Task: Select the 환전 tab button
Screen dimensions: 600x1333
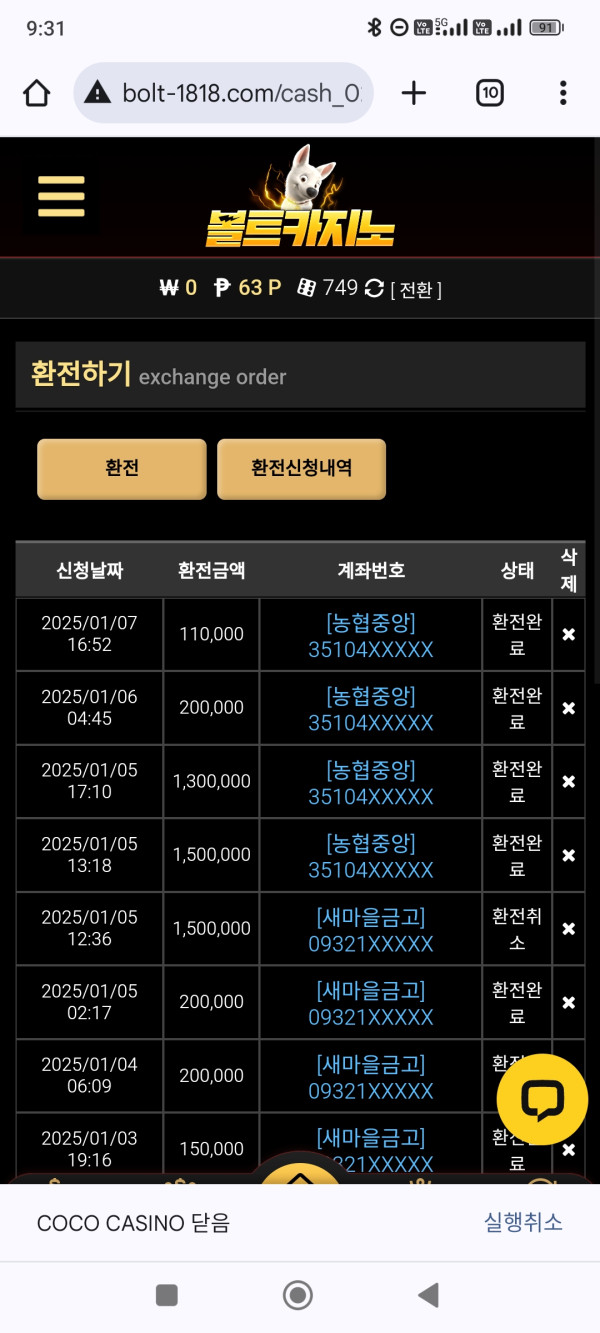Action: point(122,468)
